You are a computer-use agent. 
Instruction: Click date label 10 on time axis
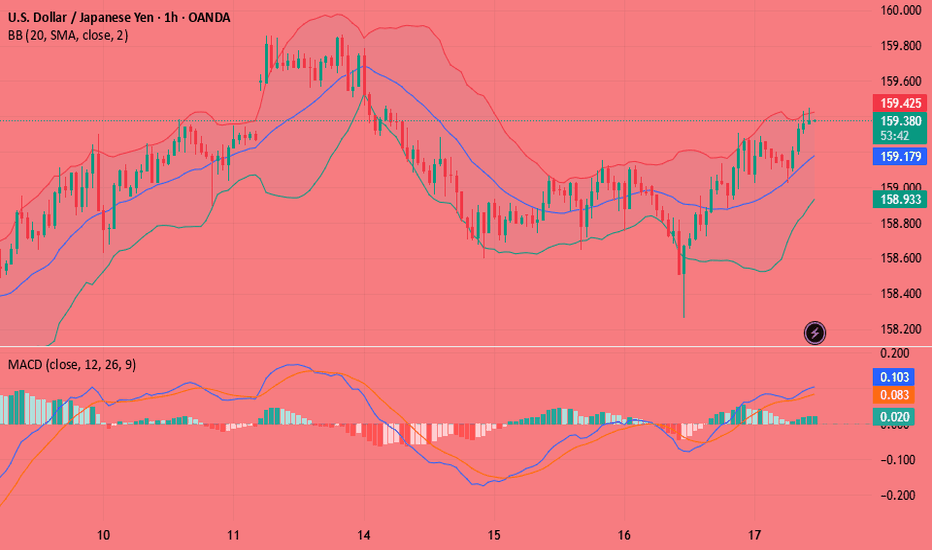coord(103,535)
